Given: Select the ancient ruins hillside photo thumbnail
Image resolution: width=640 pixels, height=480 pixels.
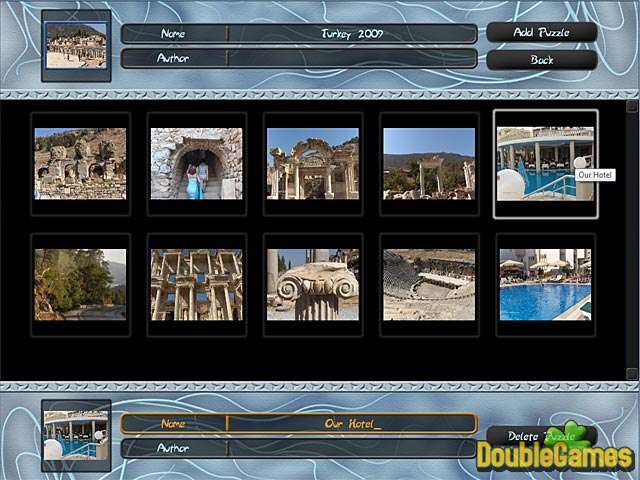Looking at the screenshot, I should (x=80, y=163).
